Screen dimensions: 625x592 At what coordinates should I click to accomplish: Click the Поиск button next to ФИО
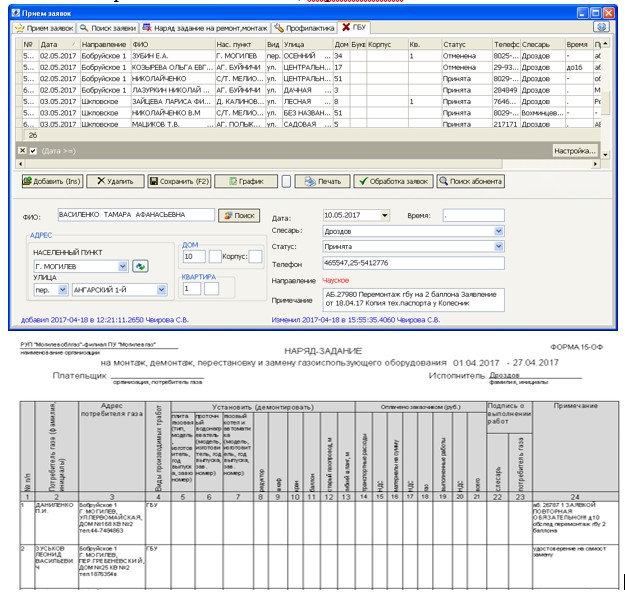click(x=239, y=216)
